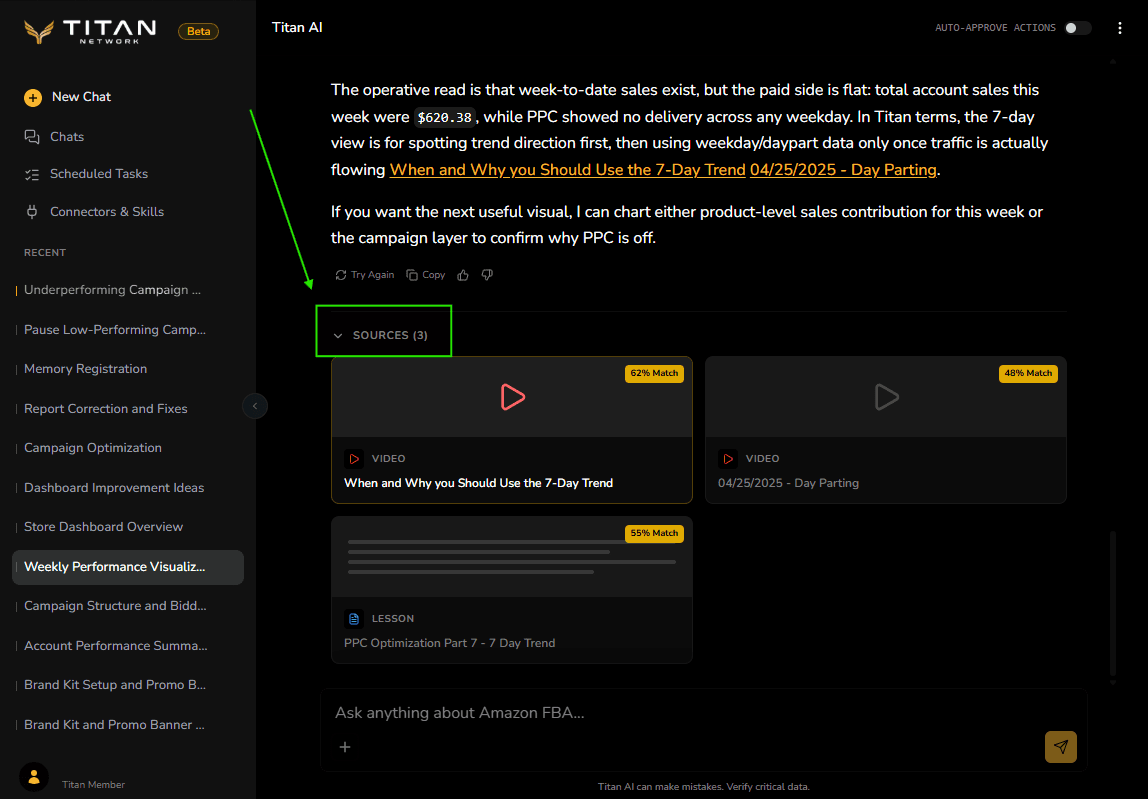Open the PPC Optimization Part 7 lesson thumbnail
Viewport: 1148px width, 799px height.
point(512,557)
